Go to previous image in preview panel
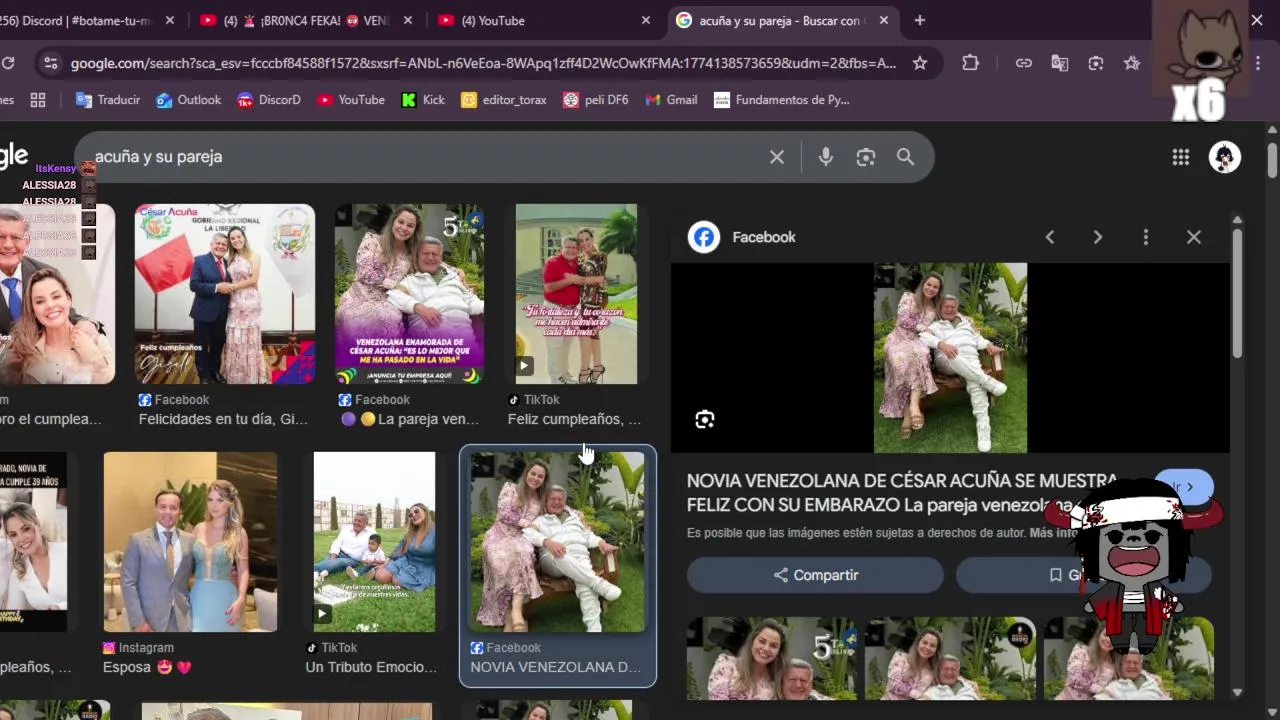This screenshot has width=1280, height=720. (x=1050, y=237)
